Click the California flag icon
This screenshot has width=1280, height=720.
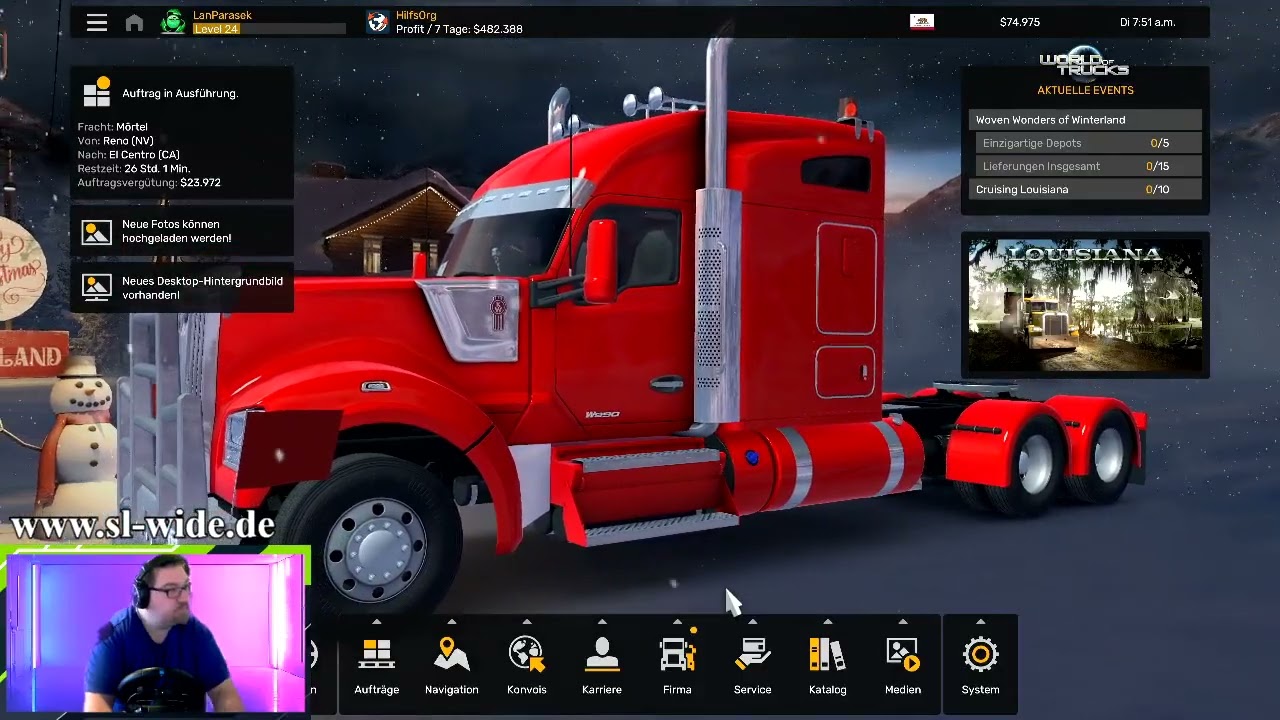point(922,22)
